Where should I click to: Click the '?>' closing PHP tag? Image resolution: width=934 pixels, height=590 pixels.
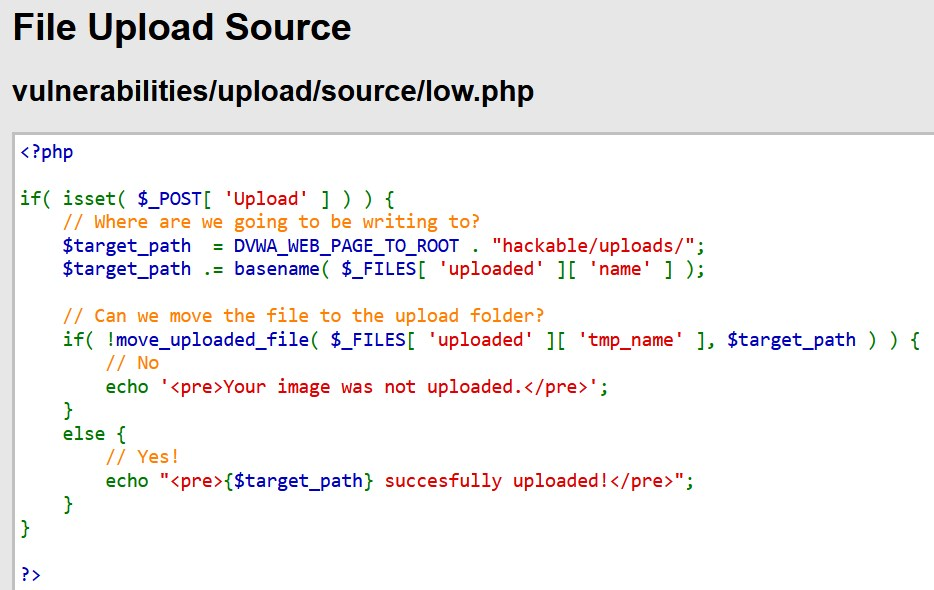click(30, 575)
